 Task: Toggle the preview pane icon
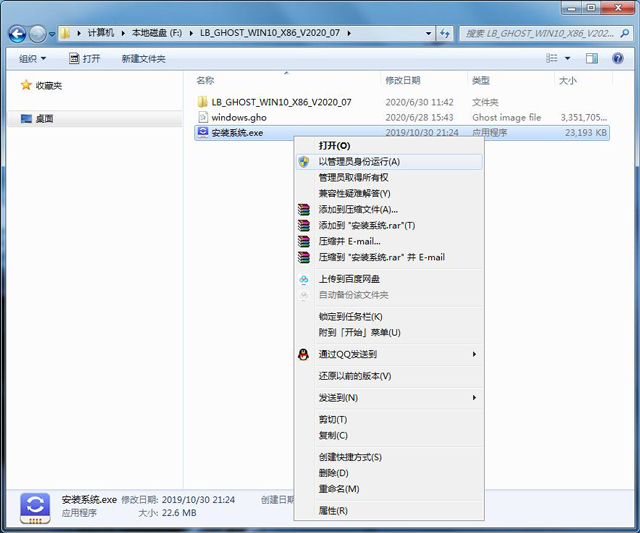pos(591,58)
